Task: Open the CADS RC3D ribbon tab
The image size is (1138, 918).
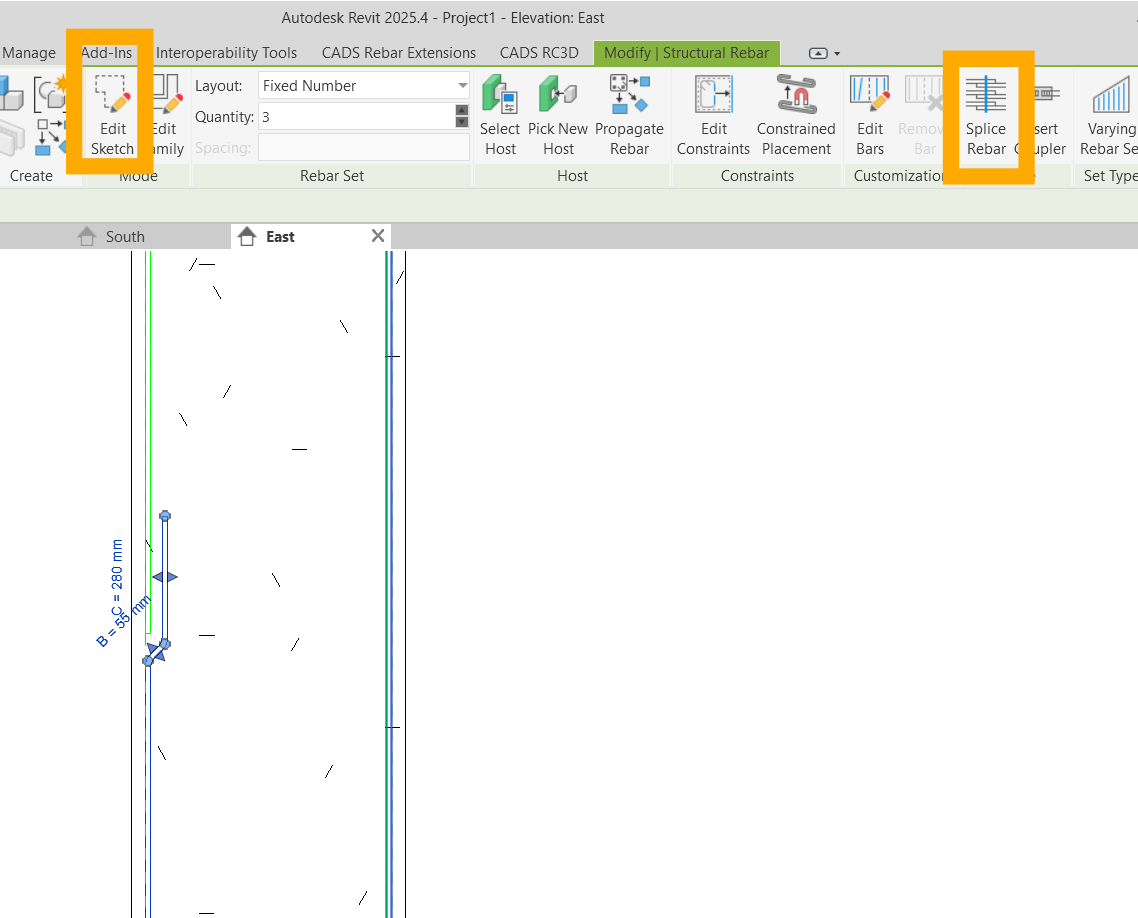Action: (540, 52)
